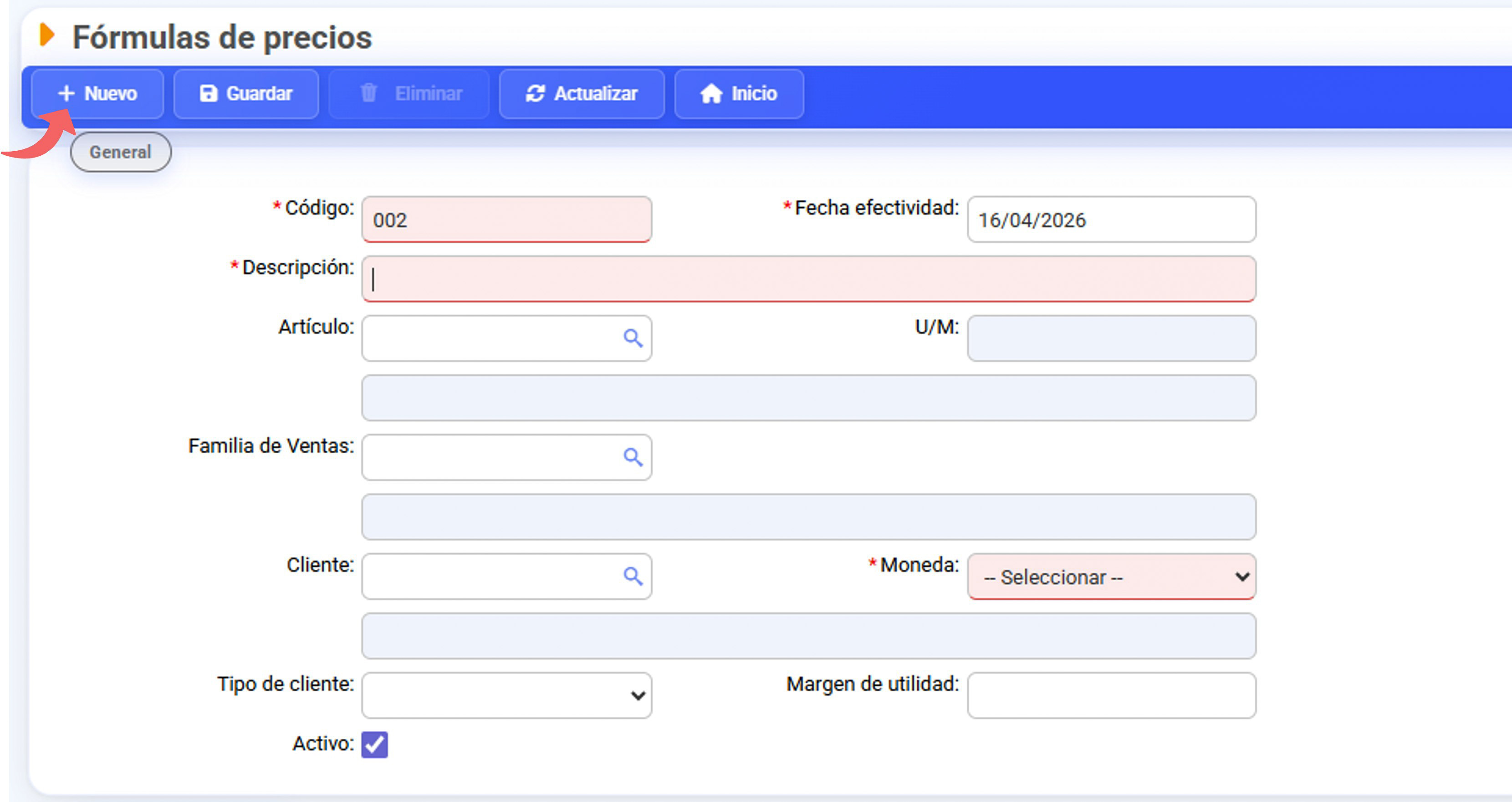The image size is (1512, 802).
Task: Expand the Tipo de cliente dropdown
Action: click(506, 696)
